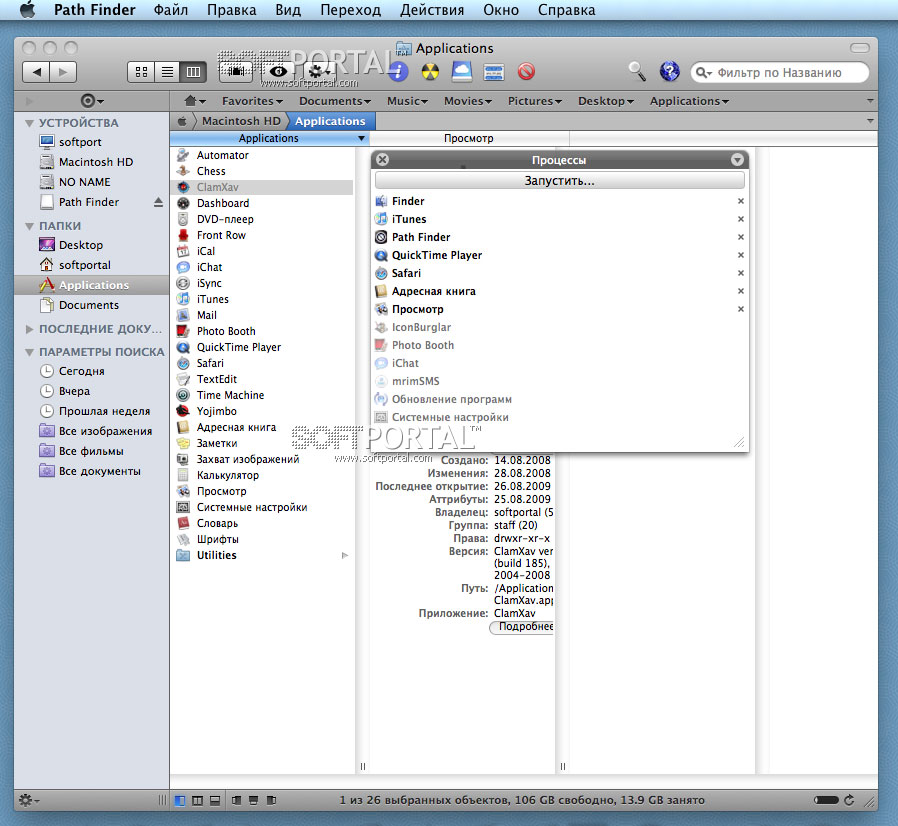Image resolution: width=898 pixels, height=826 pixels.
Task: Click the globe help toolbar icon
Action: click(x=669, y=72)
